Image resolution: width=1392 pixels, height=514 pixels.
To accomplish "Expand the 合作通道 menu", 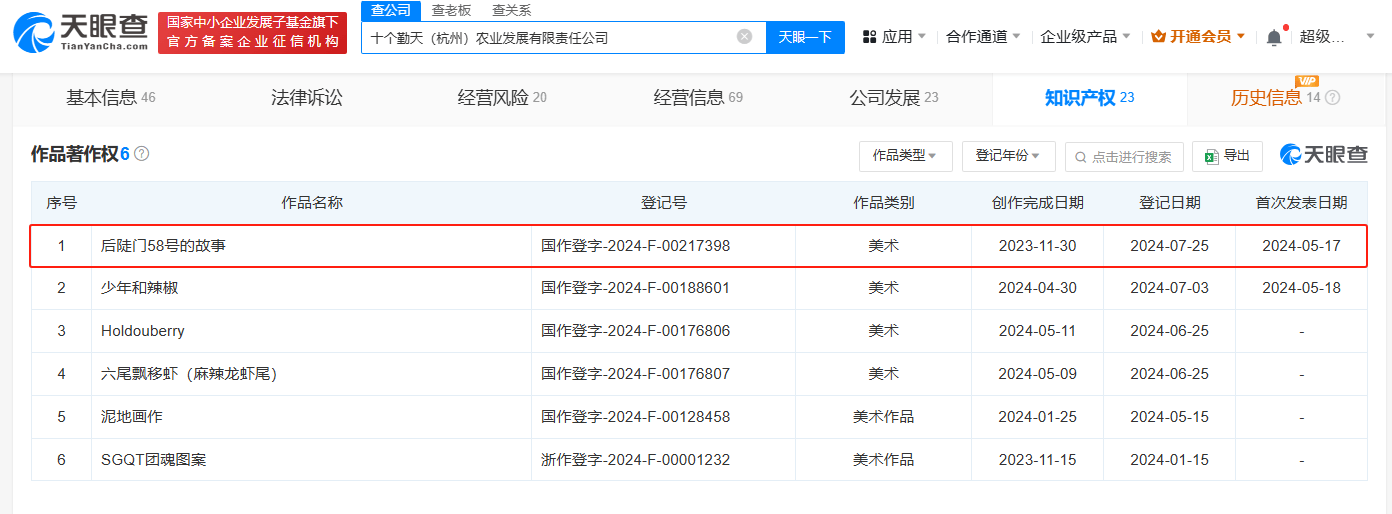I will 984,37.
